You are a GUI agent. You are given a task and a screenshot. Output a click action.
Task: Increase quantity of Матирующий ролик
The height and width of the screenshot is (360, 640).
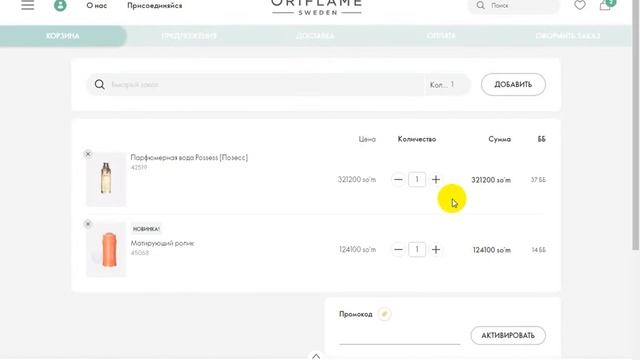pyautogui.click(x=436, y=249)
